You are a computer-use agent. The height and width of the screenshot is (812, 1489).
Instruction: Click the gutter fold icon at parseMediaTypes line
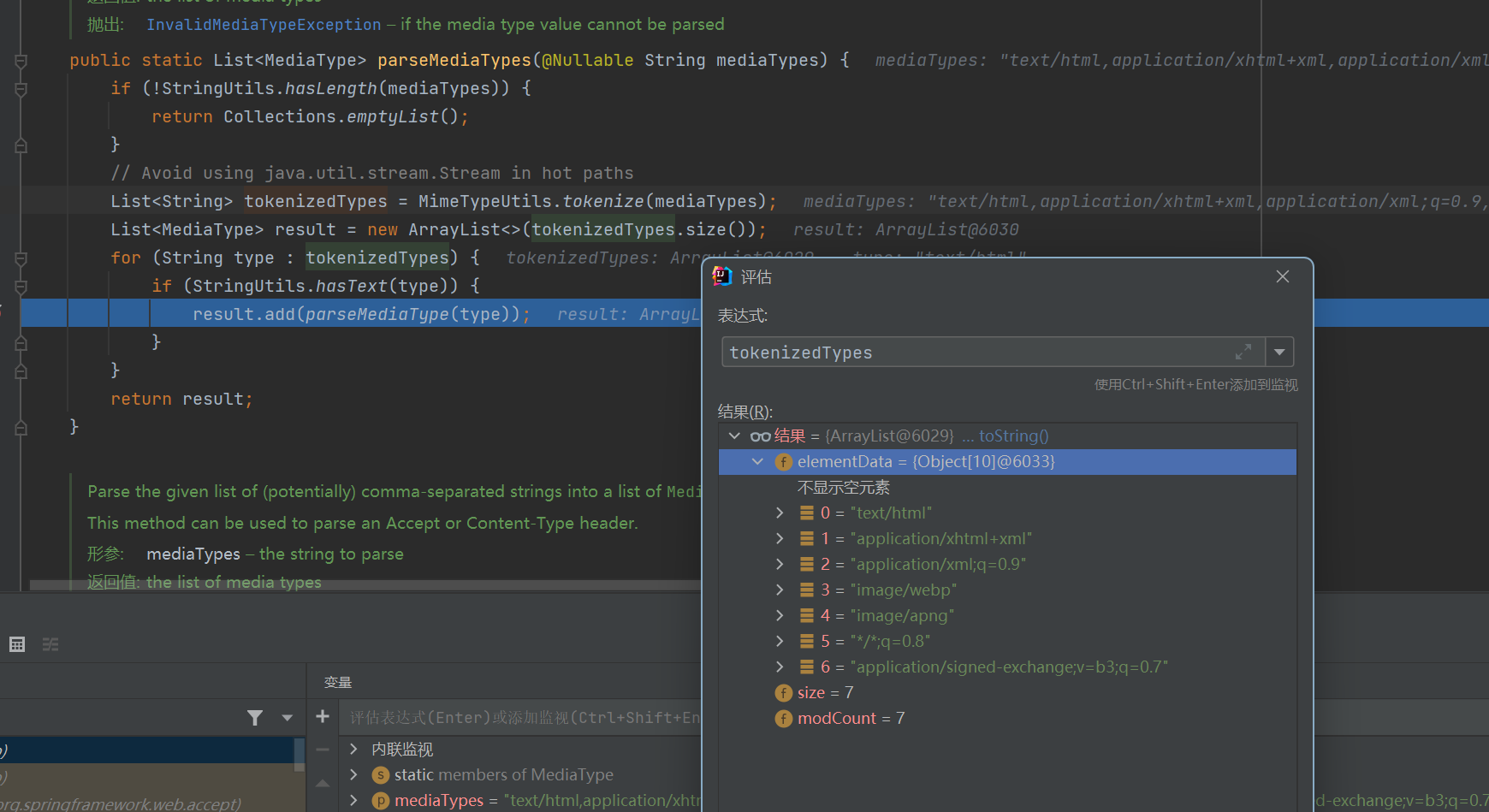(x=21, y=61)
